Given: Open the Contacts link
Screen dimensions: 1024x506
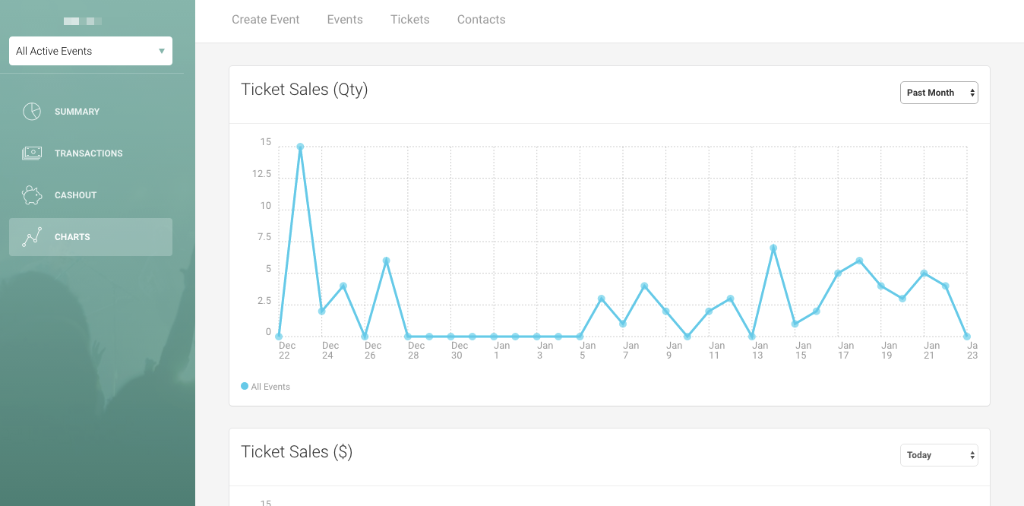Looking at the screenshot, I should click(481, 19).
